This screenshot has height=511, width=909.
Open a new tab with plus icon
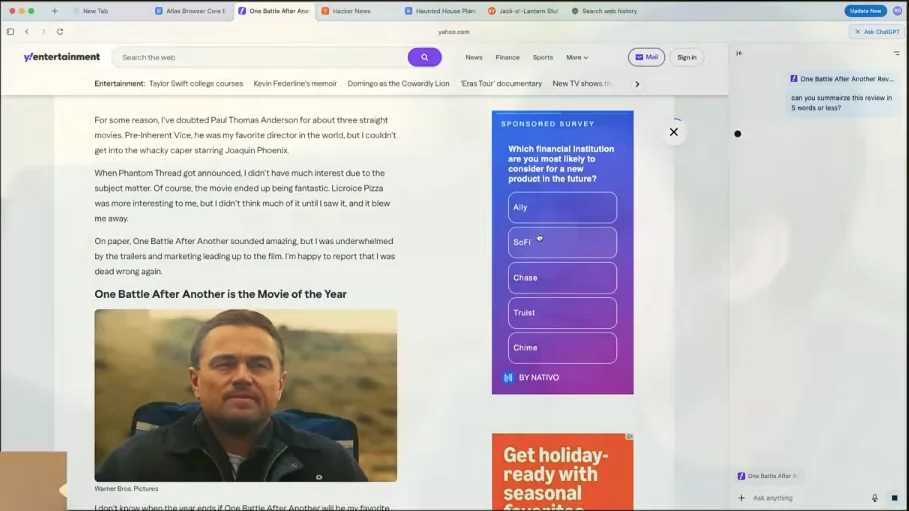(x=54, y=11)
